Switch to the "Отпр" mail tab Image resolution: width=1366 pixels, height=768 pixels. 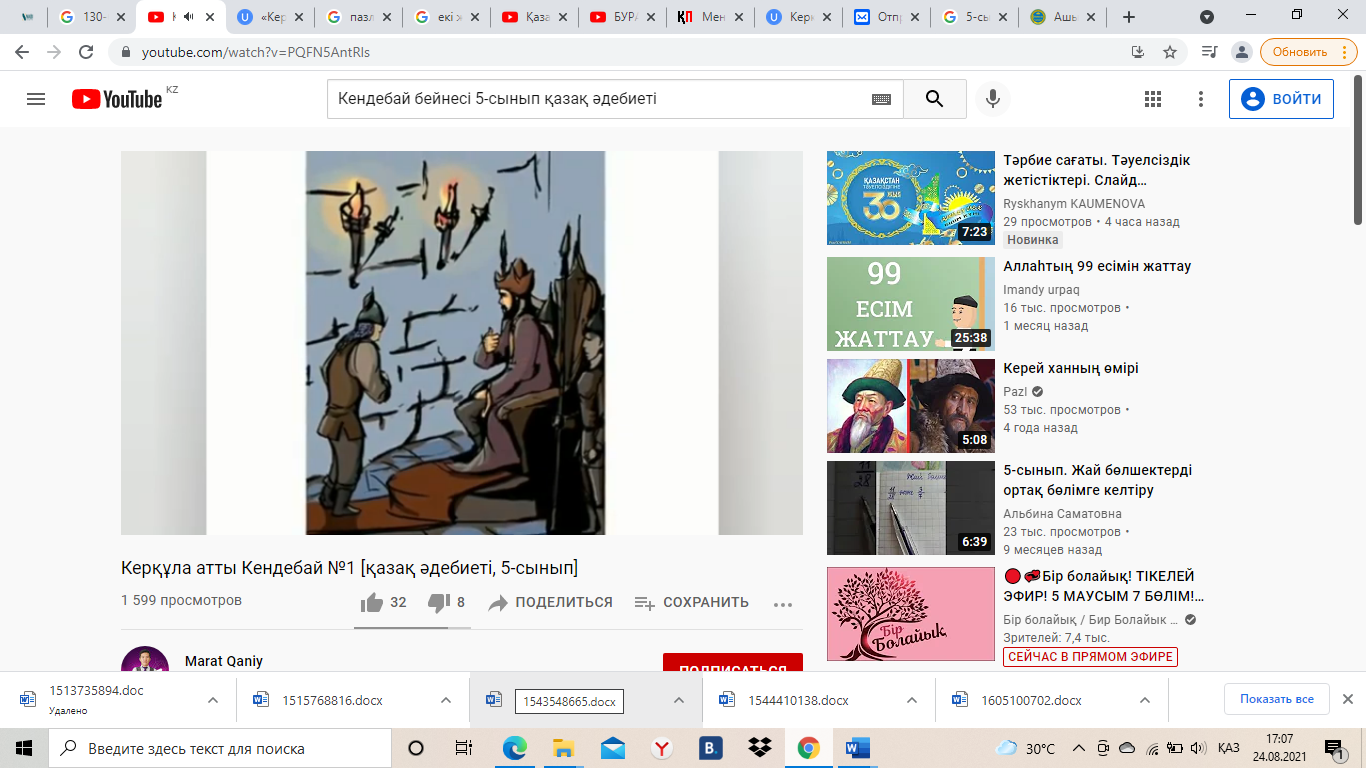pyautogui.click(x=887, y=17)
